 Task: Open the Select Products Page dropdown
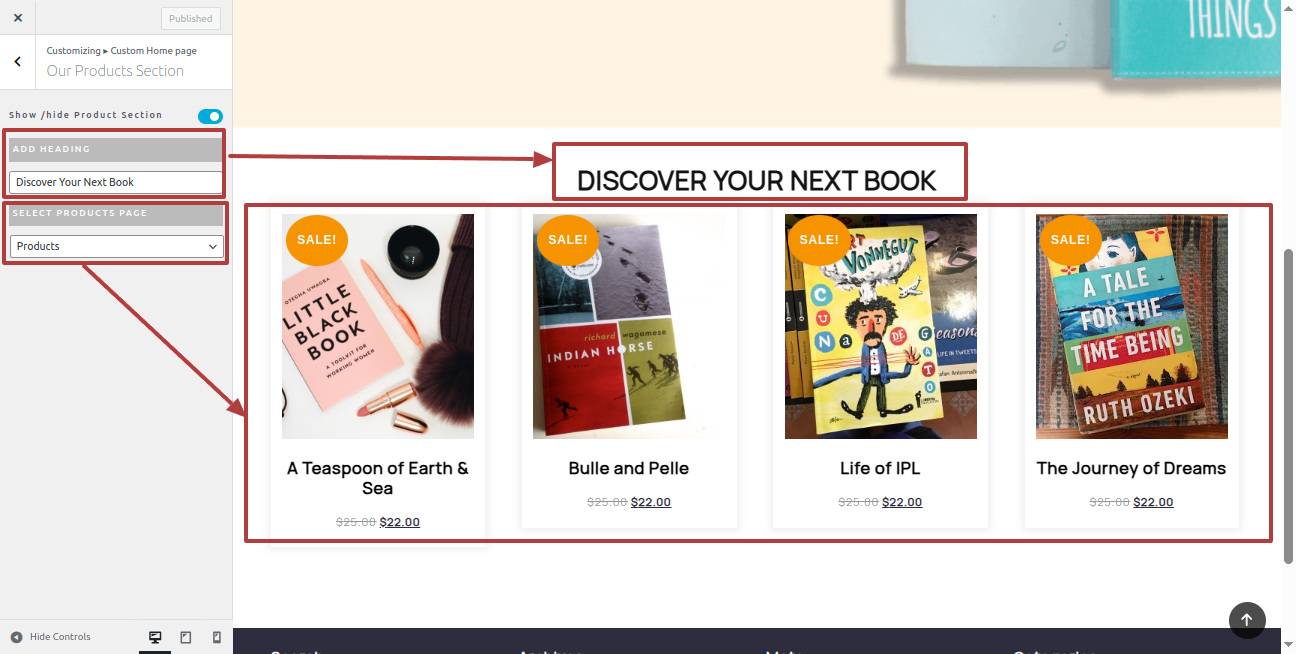tap(117, 246)
